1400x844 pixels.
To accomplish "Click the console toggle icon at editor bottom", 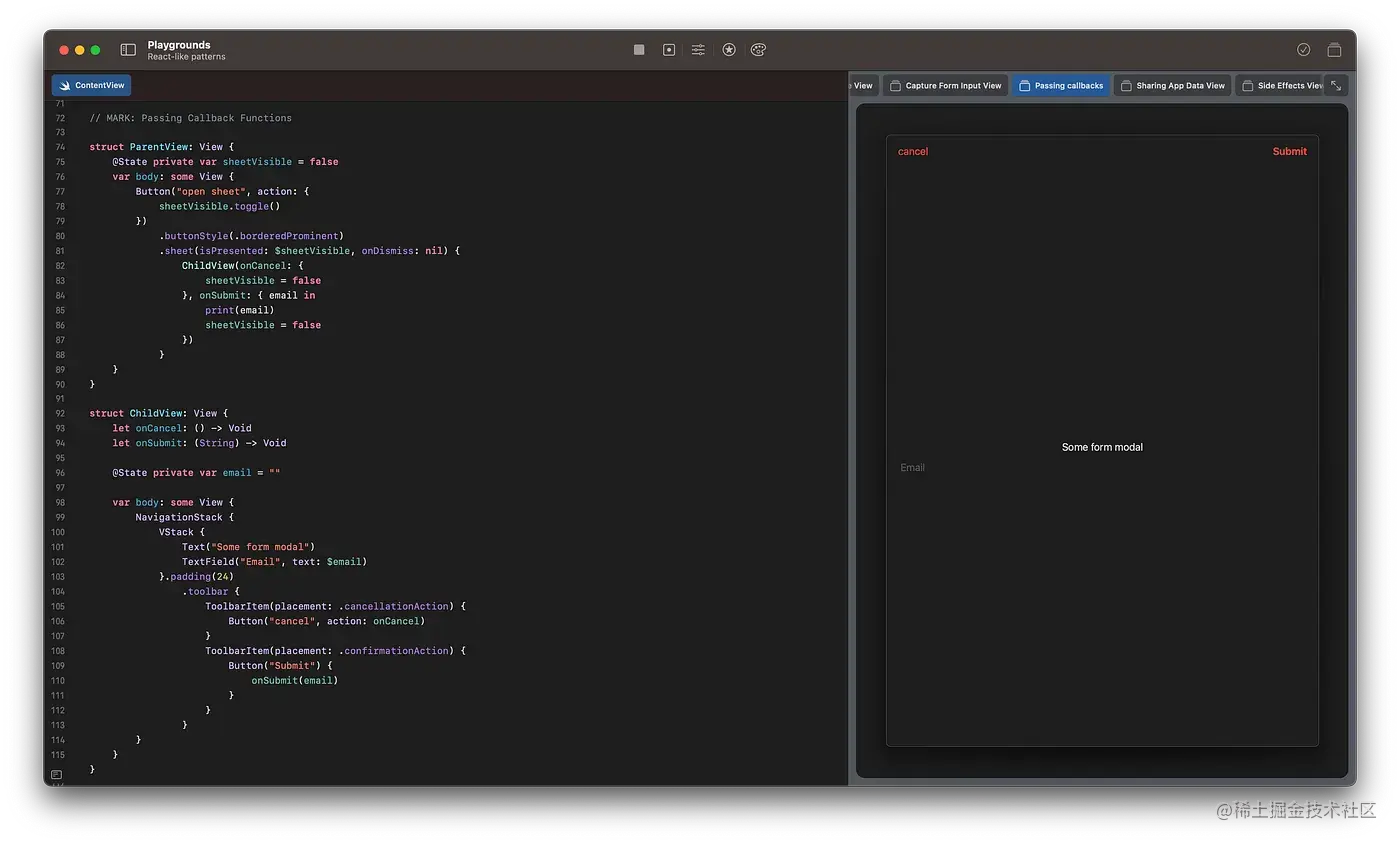I will click(56, 775).
